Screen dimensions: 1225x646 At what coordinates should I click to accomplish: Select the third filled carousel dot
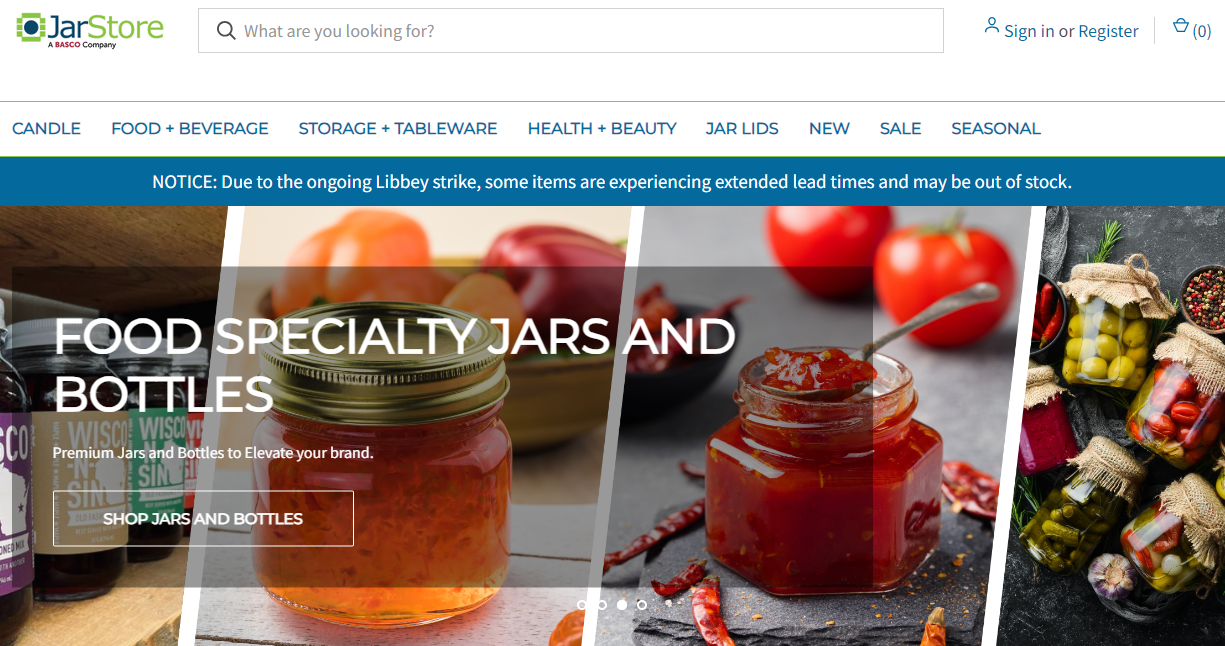click(622, 604)
